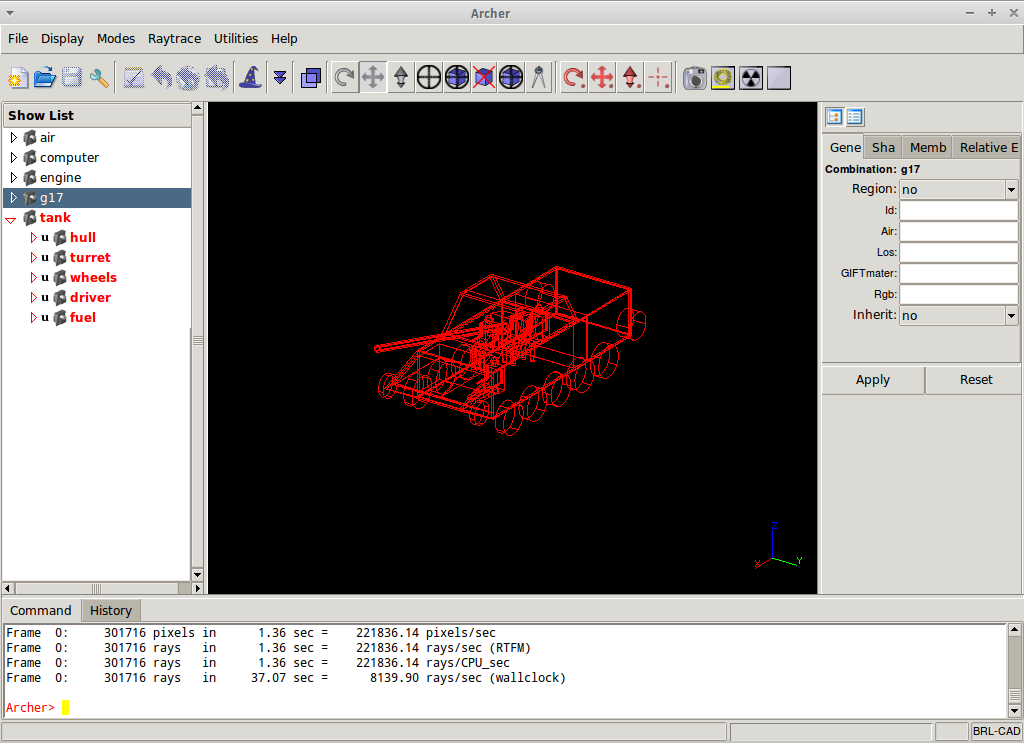Click the Apply button
The image size is (1024, 743).
872,380
